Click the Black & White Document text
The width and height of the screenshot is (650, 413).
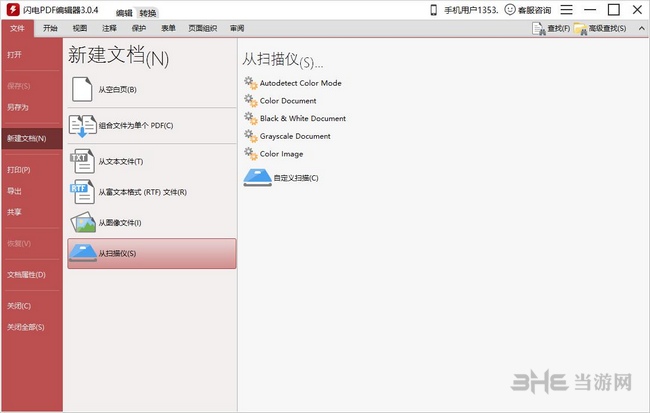click(303, 118)
